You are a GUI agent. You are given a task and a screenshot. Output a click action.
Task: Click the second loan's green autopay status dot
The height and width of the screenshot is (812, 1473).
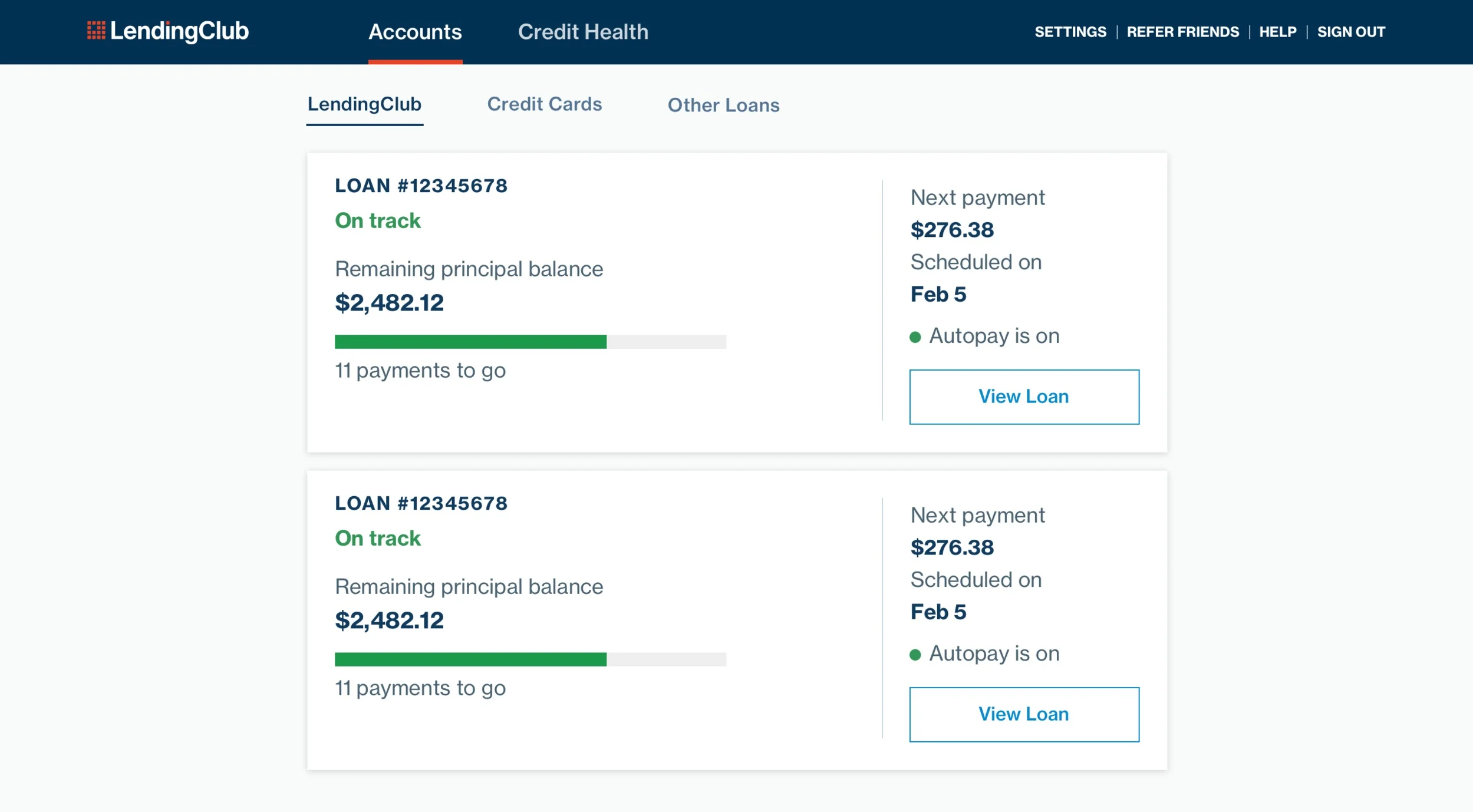click(915, 655)
